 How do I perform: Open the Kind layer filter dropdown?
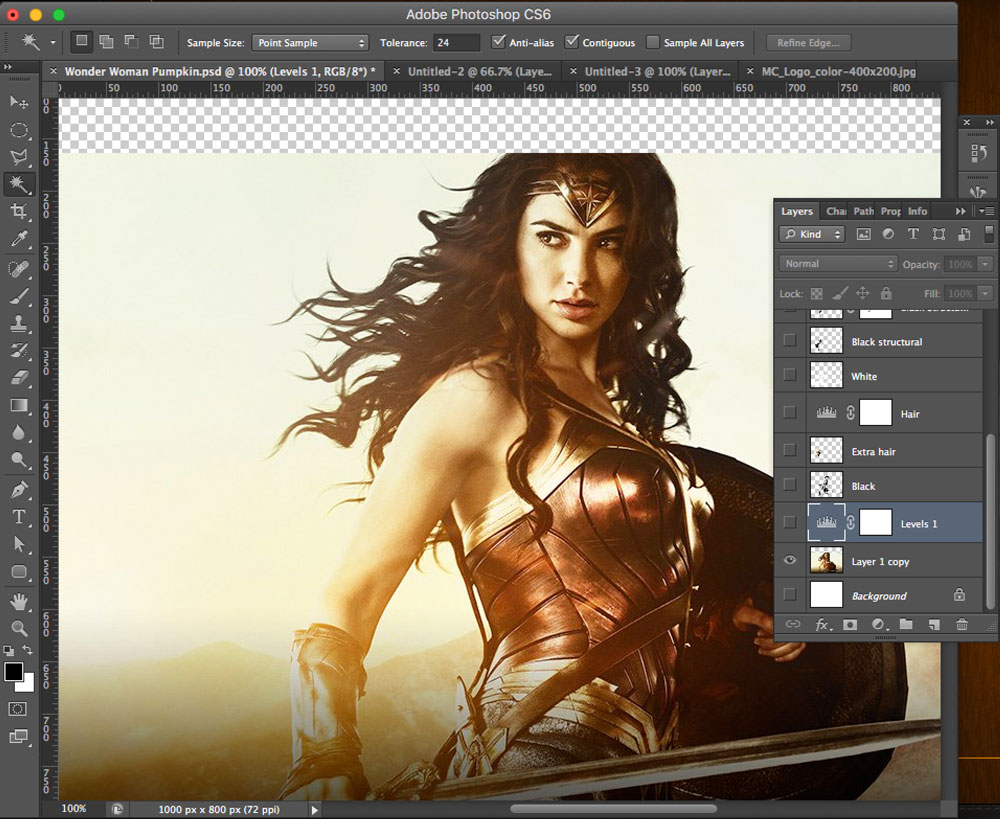(811, 234)
